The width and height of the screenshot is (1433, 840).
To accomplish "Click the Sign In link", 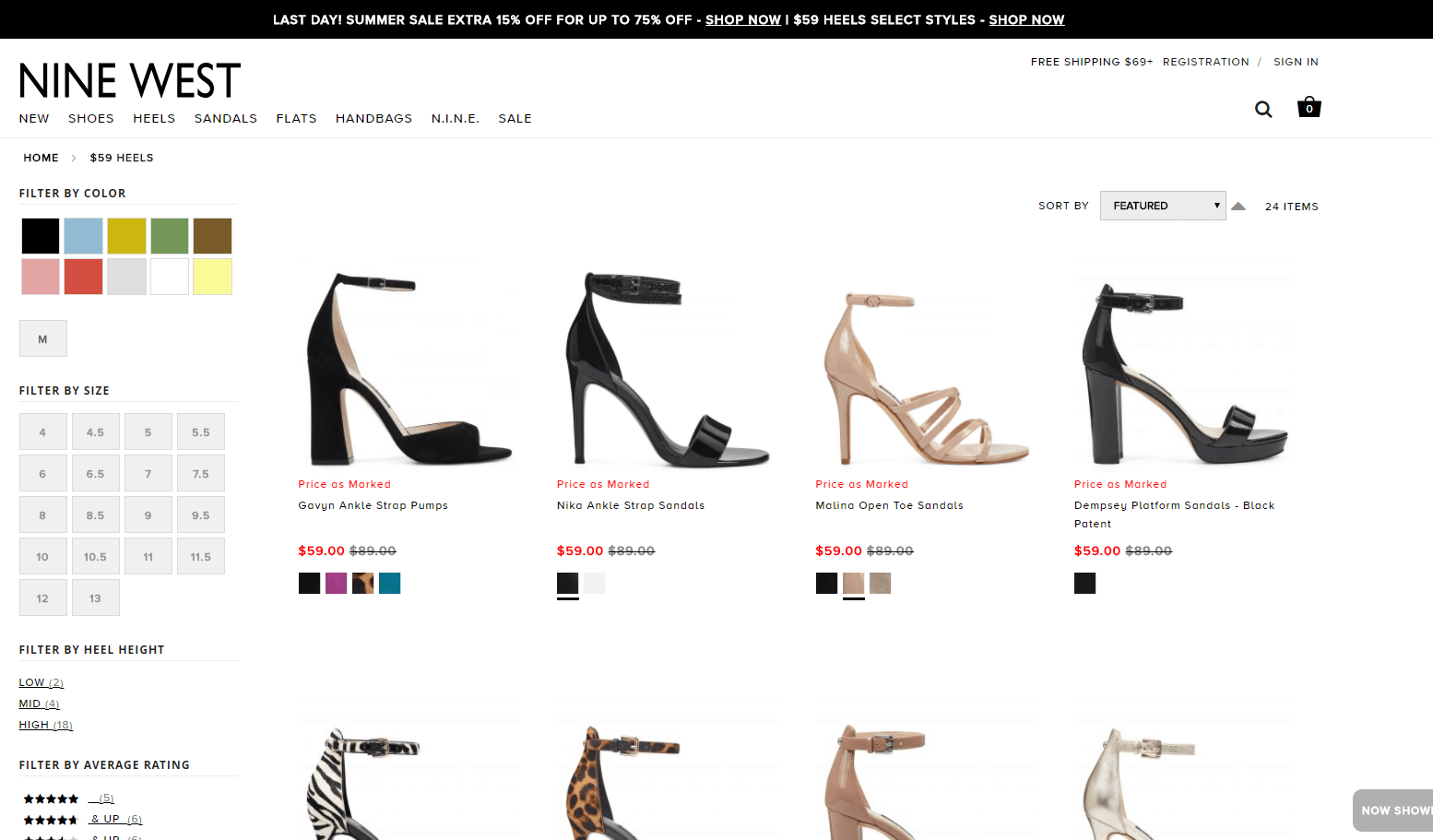I will (x=1296, y=62).
